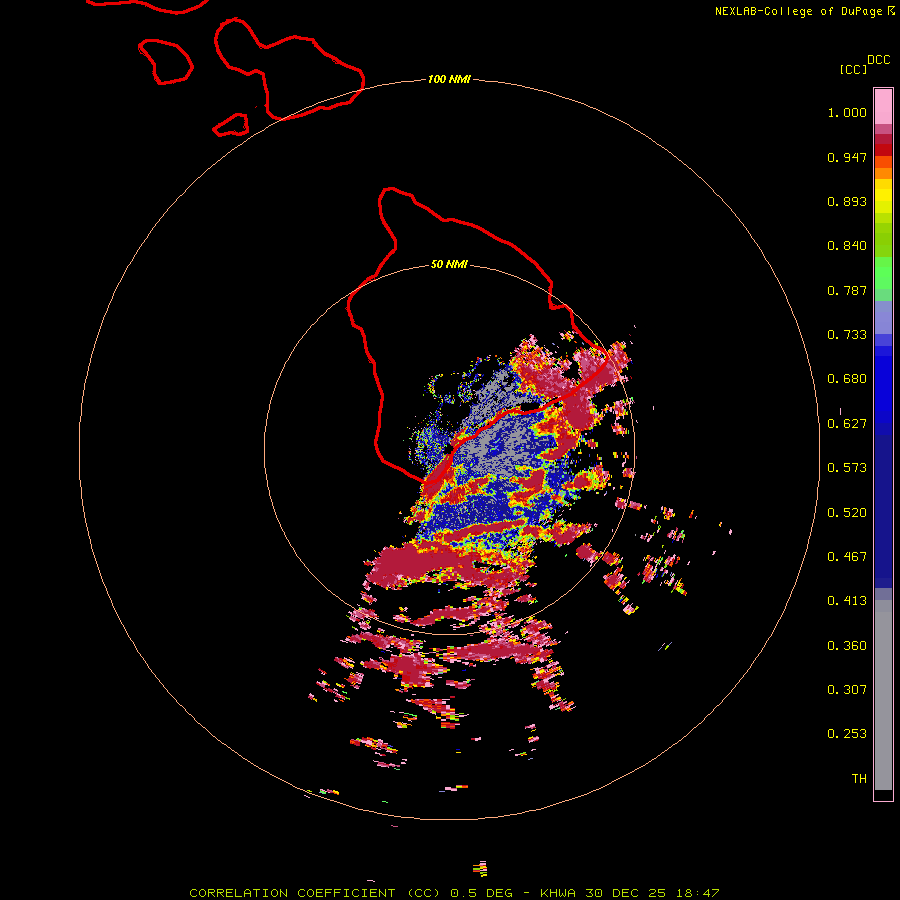Click the 0.467 colorbar value
Image resolution: width=900 pixels, height=900 pixels.
(847, 557)
